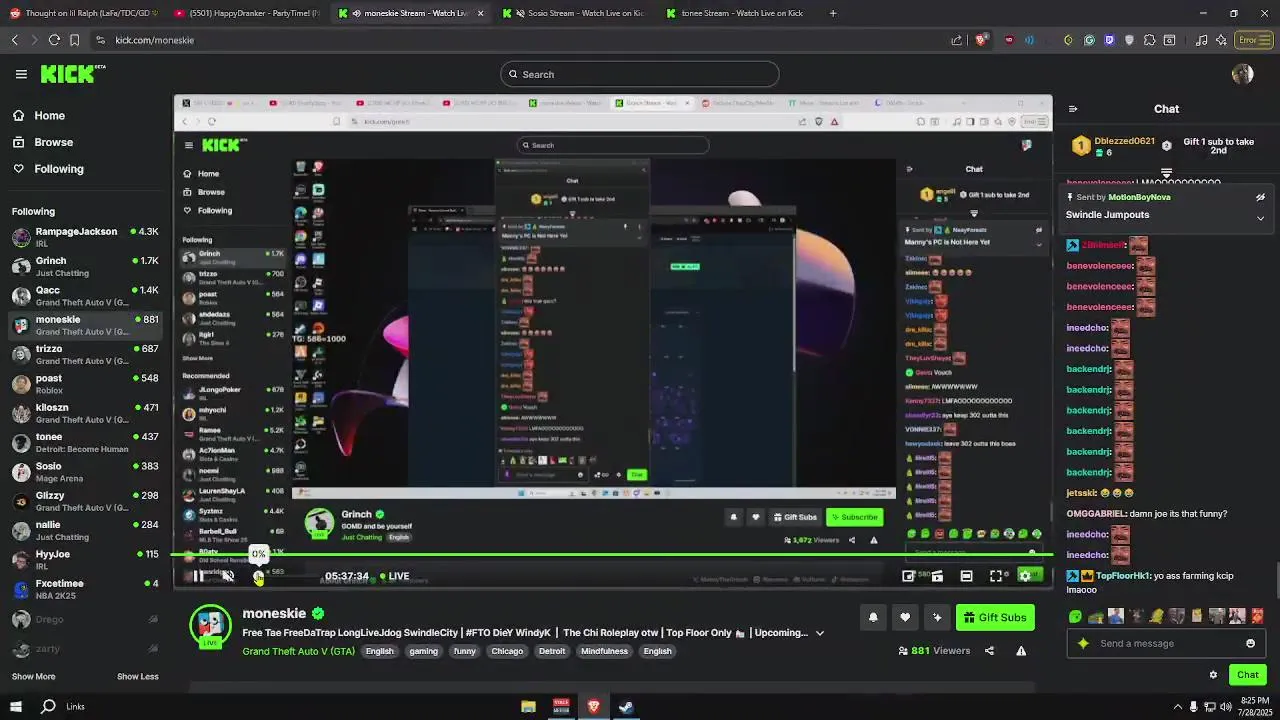
Task: Expand the stream title description
Action: click(820, 633)
